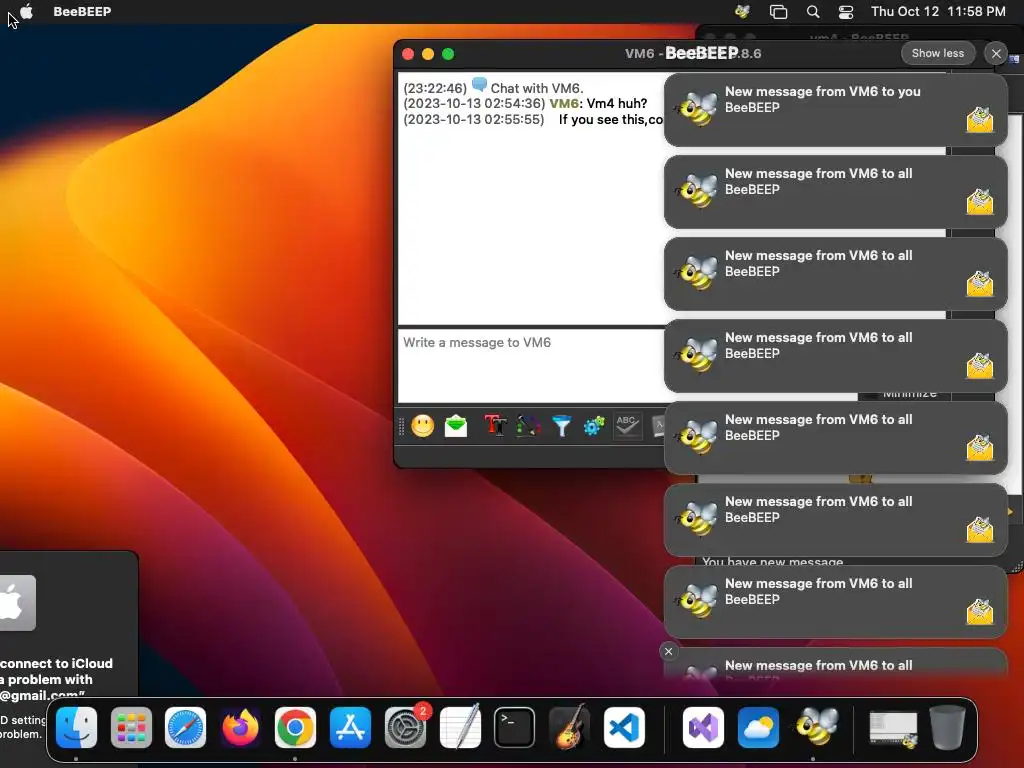The width and height of the screenshot is (1024, 768).
Task: Open the chat font (red T) tool
Action: (x=496, y=426)
